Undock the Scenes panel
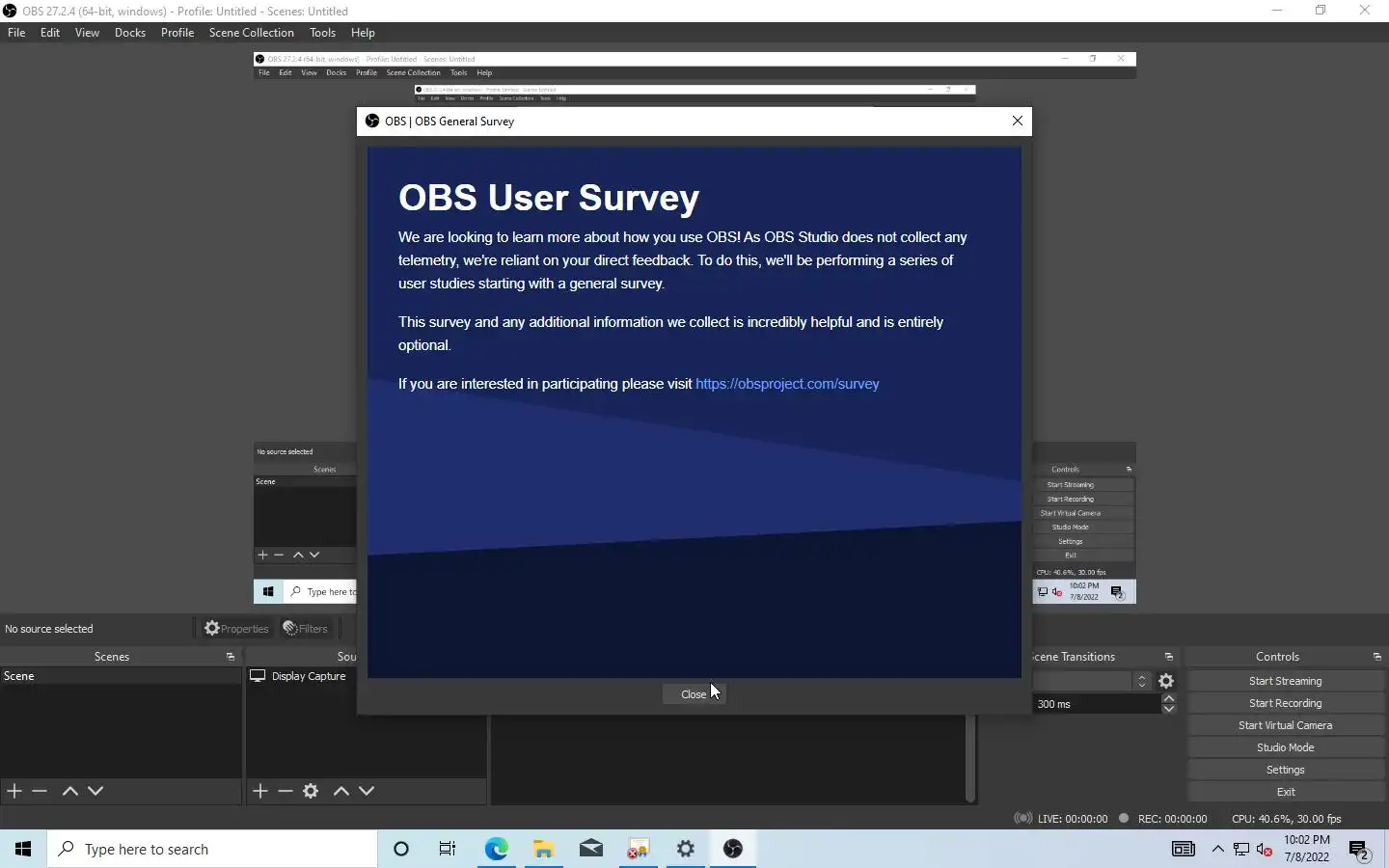 click(x=231, y=657)
